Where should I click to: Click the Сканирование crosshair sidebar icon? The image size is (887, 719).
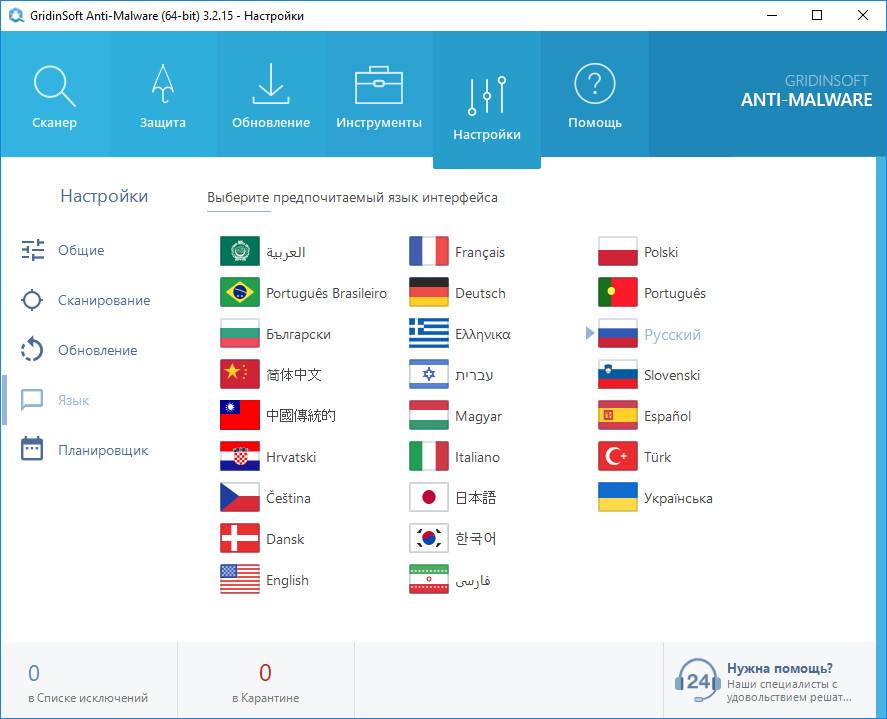(33, 300)
